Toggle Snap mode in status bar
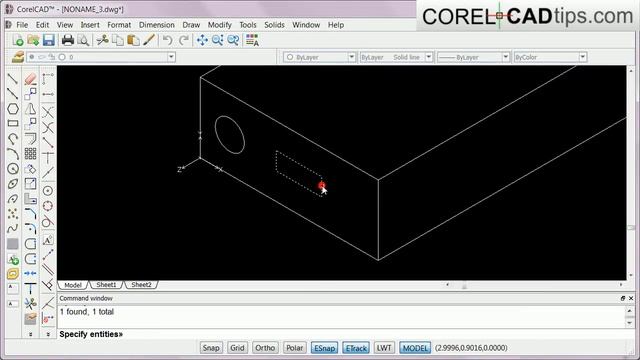Screen dimensions: 640x360 point(211,348)
